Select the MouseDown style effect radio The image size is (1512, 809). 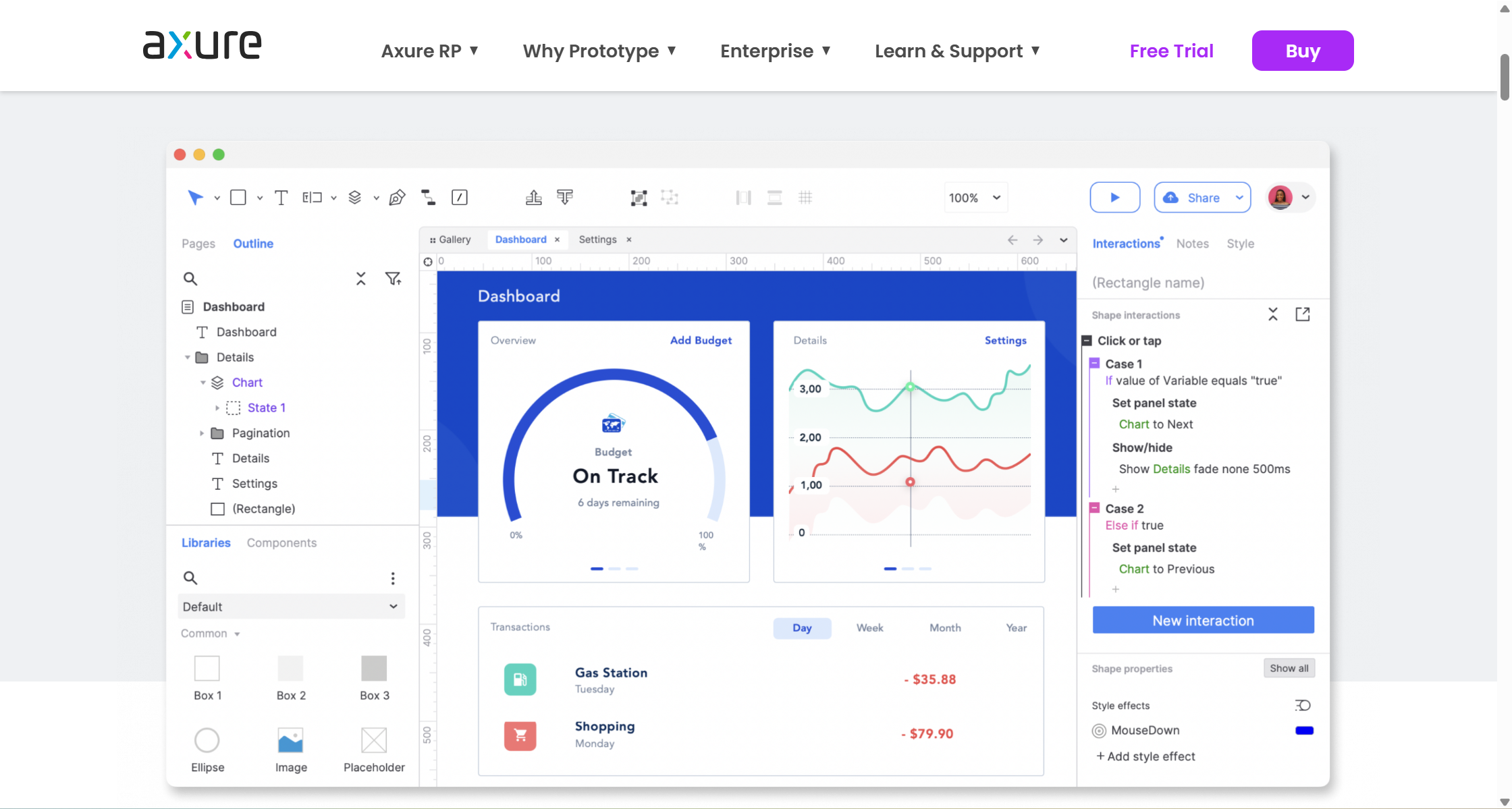[x=1099, y=730]
